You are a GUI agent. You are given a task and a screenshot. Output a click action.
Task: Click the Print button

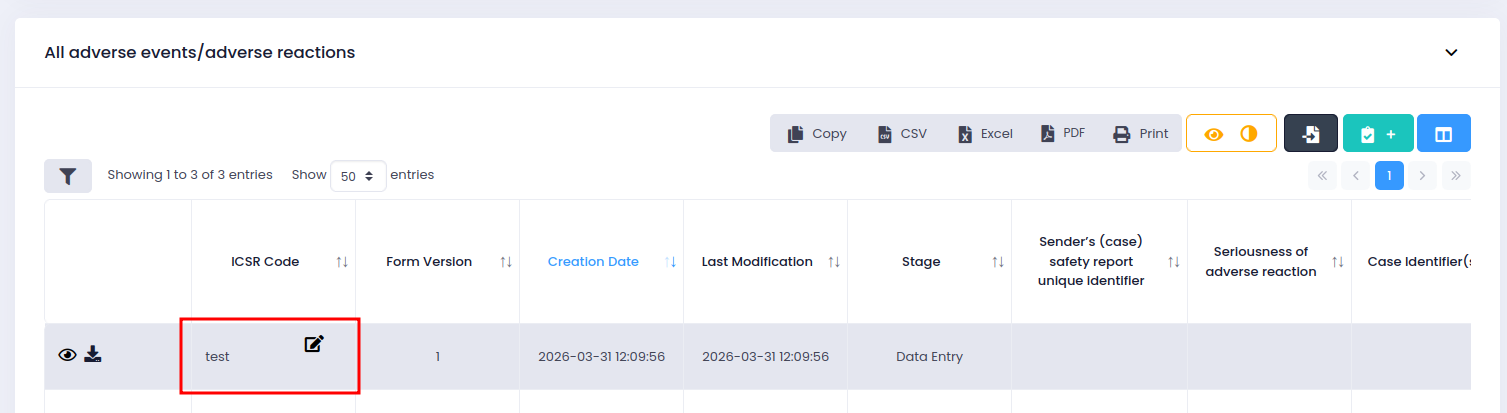(x=1140, y=133)
